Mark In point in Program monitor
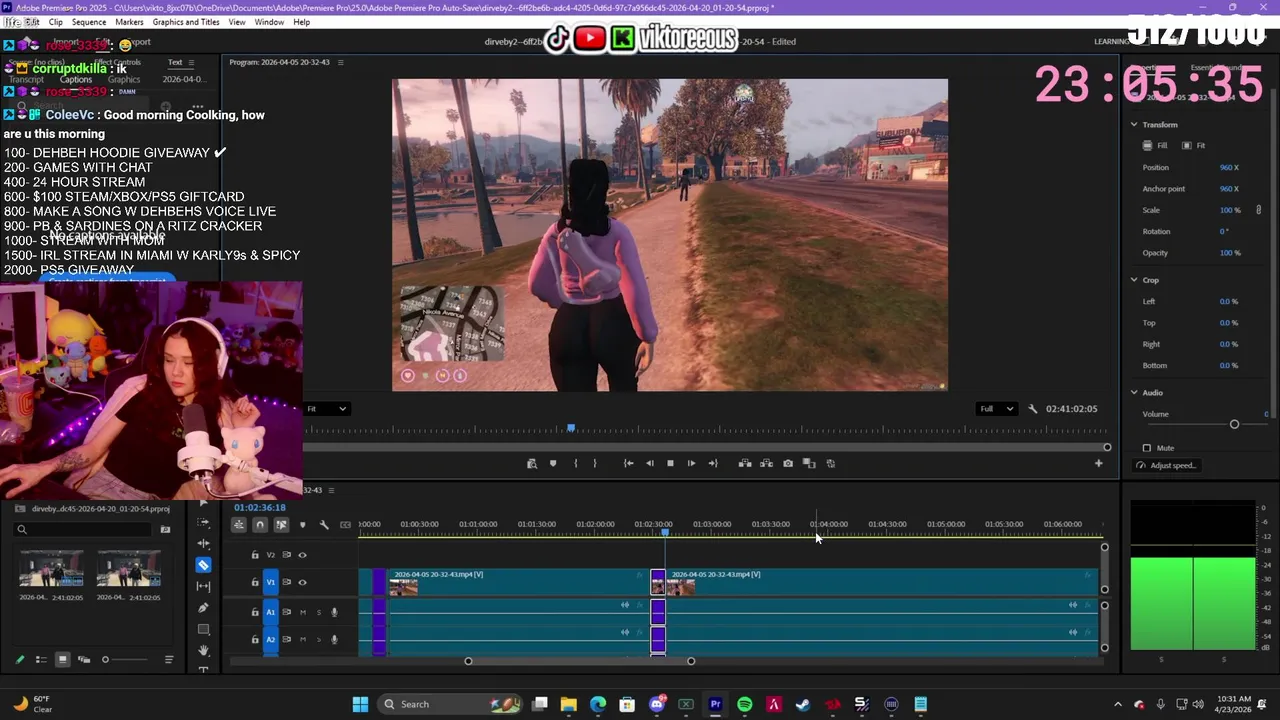 (575, 463)
